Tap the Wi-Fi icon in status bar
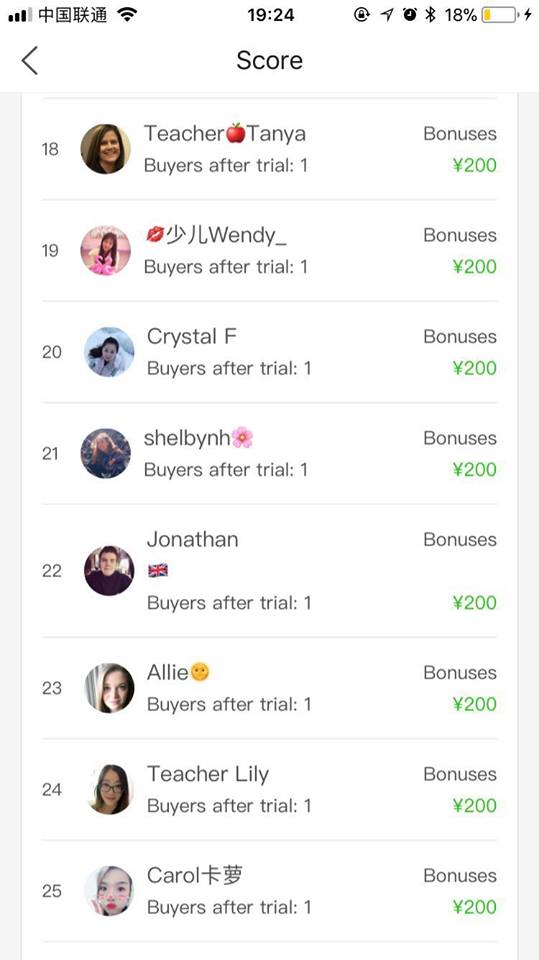 (127, 15)
